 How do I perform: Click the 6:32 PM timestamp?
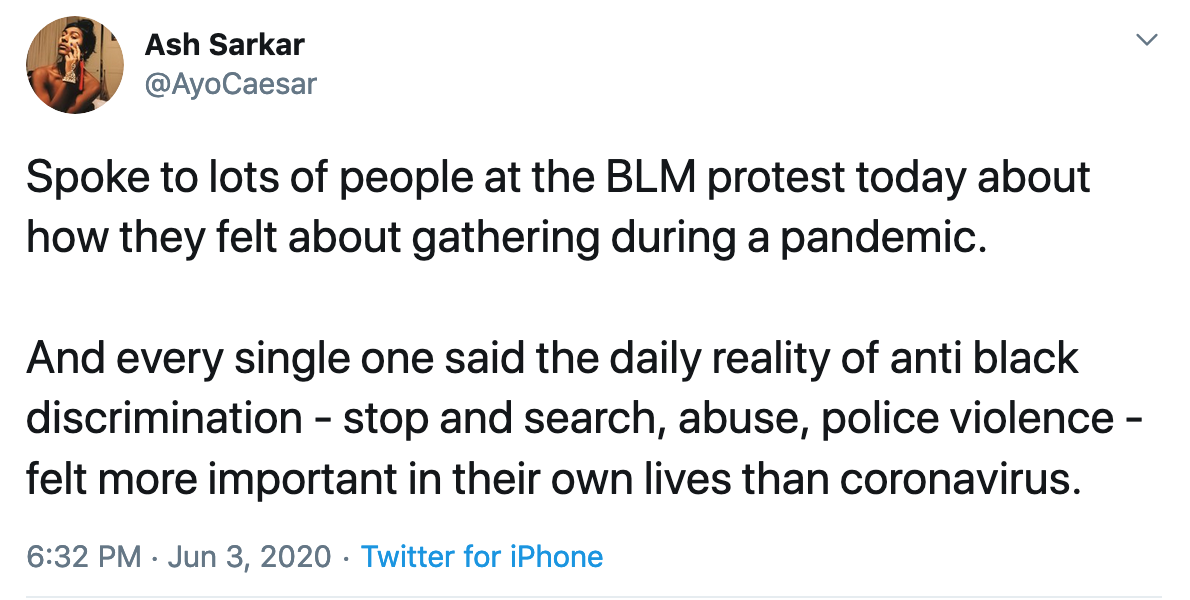(84, 557)
